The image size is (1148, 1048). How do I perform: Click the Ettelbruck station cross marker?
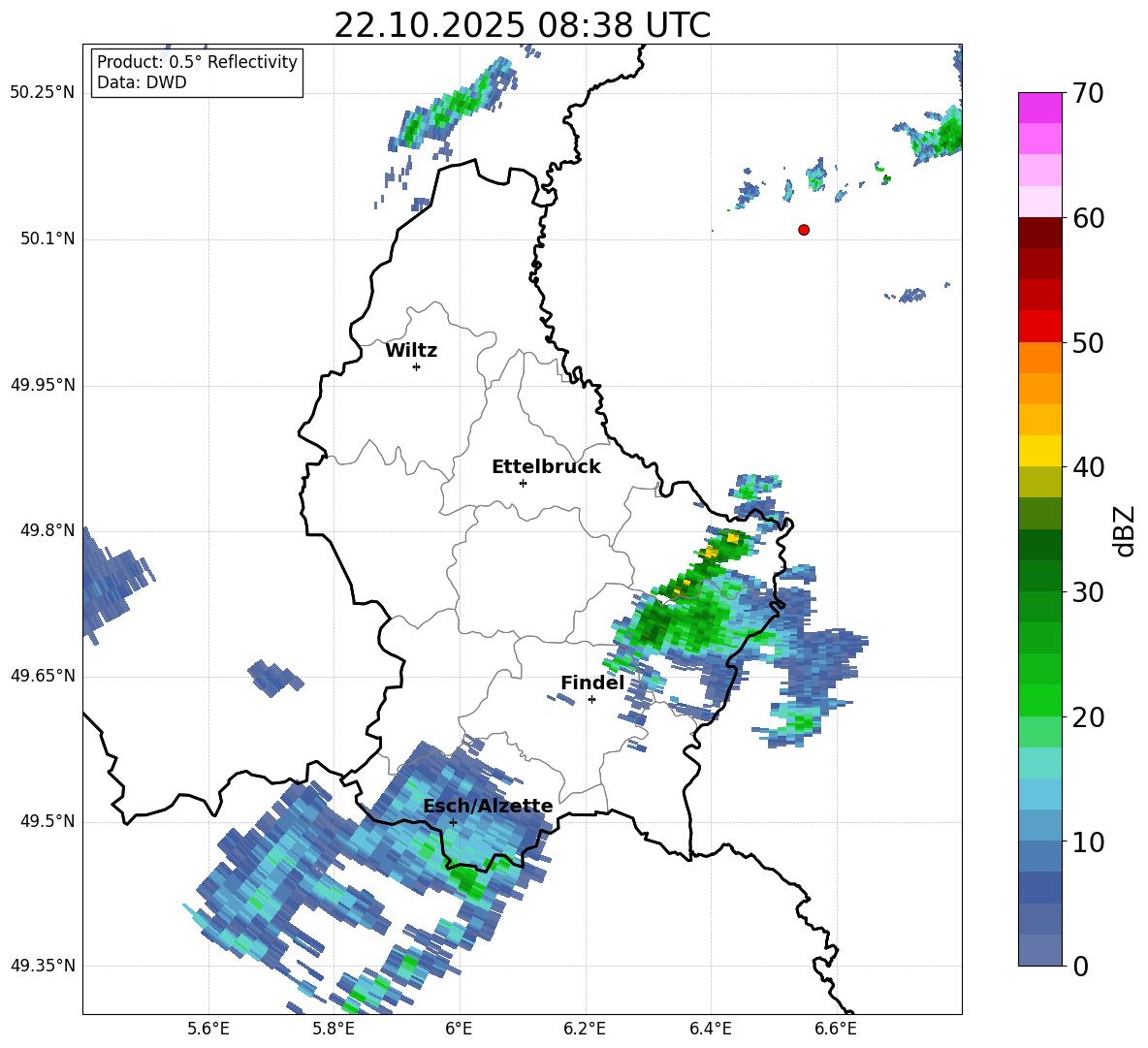click(x=523, y=483)
